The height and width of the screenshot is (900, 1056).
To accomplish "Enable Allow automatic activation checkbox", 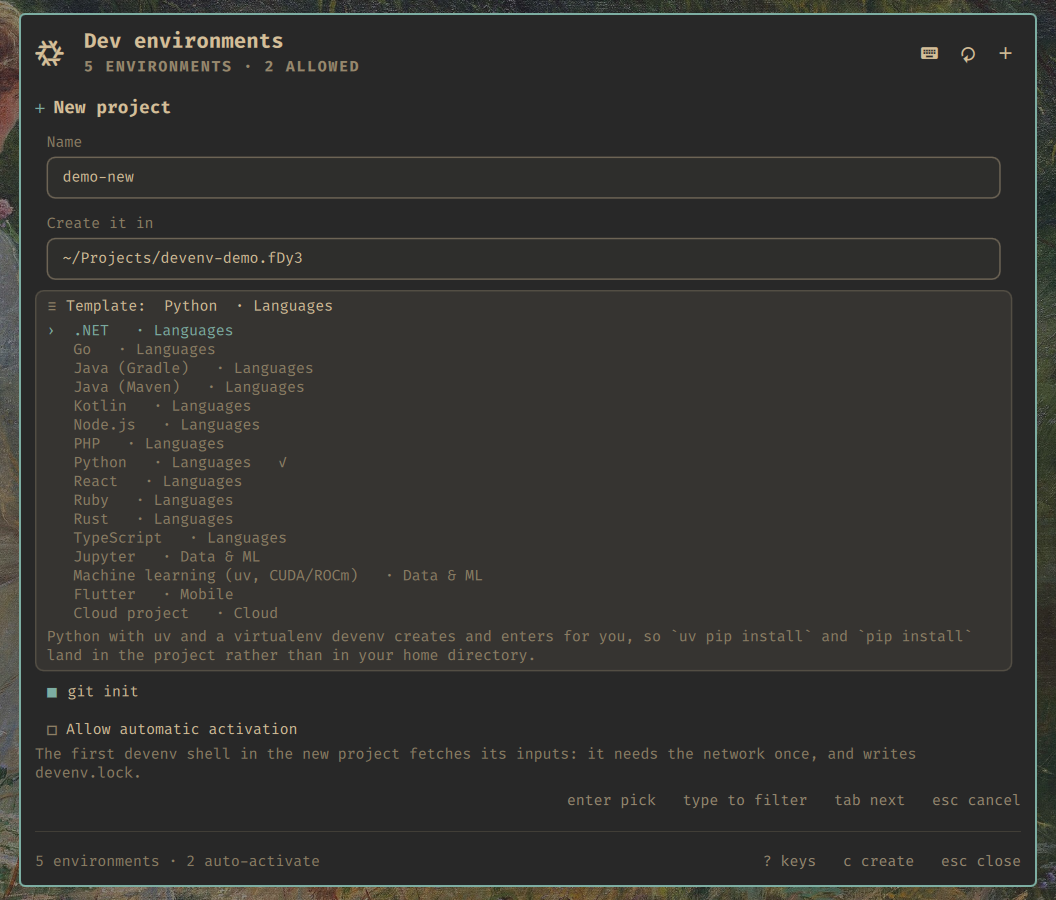I will click(x=52, y=730).
